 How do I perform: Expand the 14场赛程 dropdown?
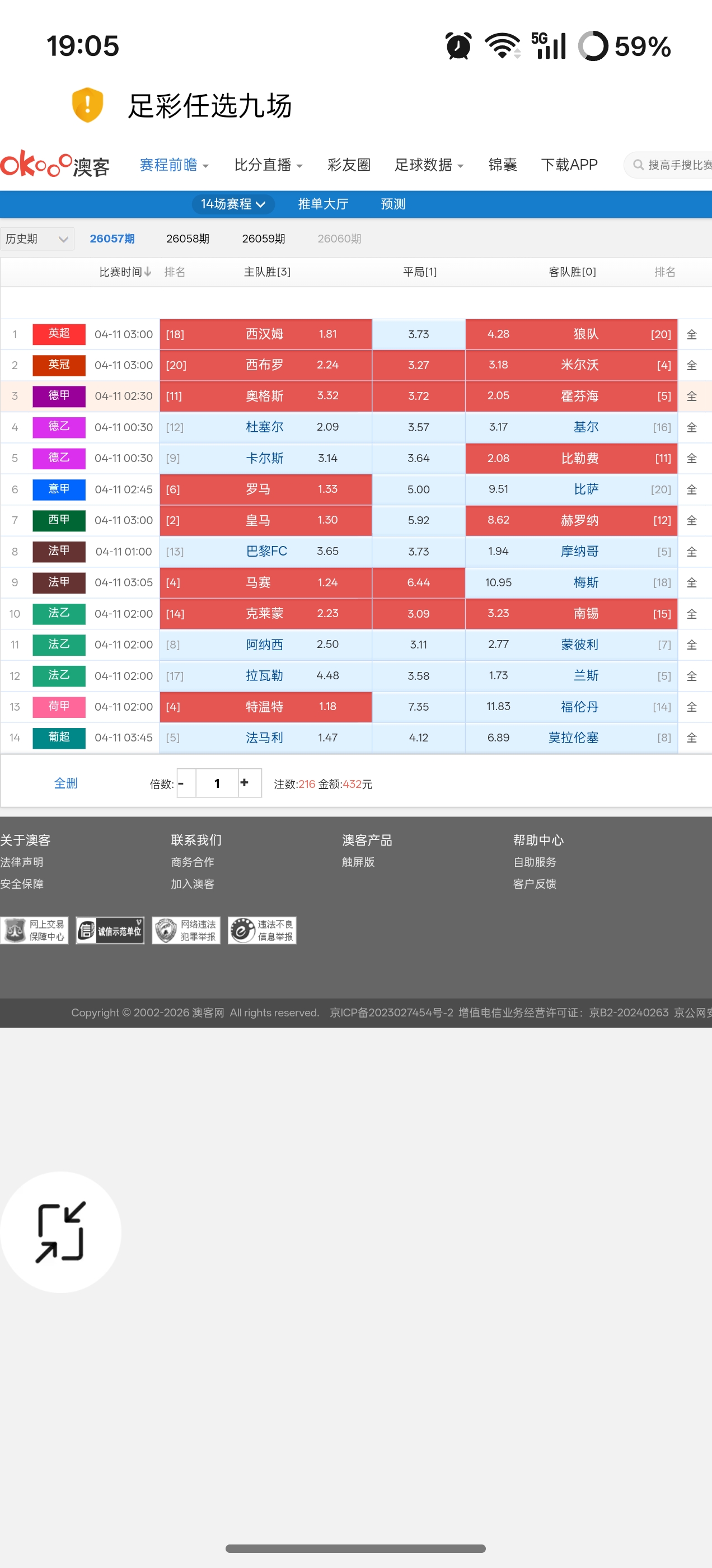233,204
